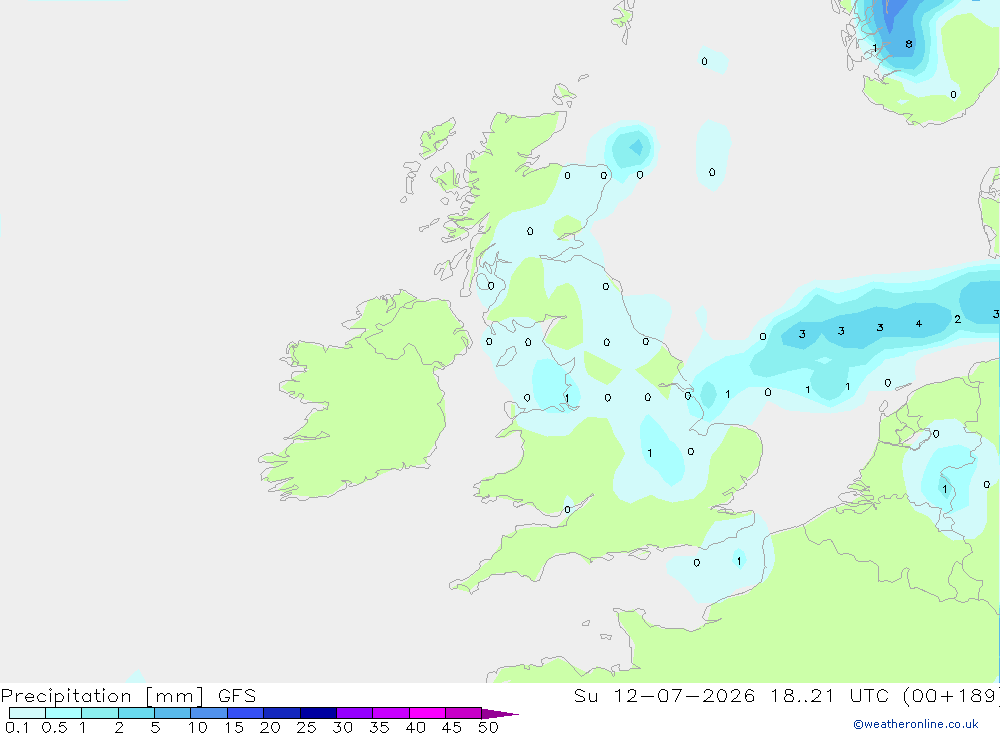This screenshot has height=733, width=1000.
Task: Click the '50' legend scale label
Action: pos(488,727)
